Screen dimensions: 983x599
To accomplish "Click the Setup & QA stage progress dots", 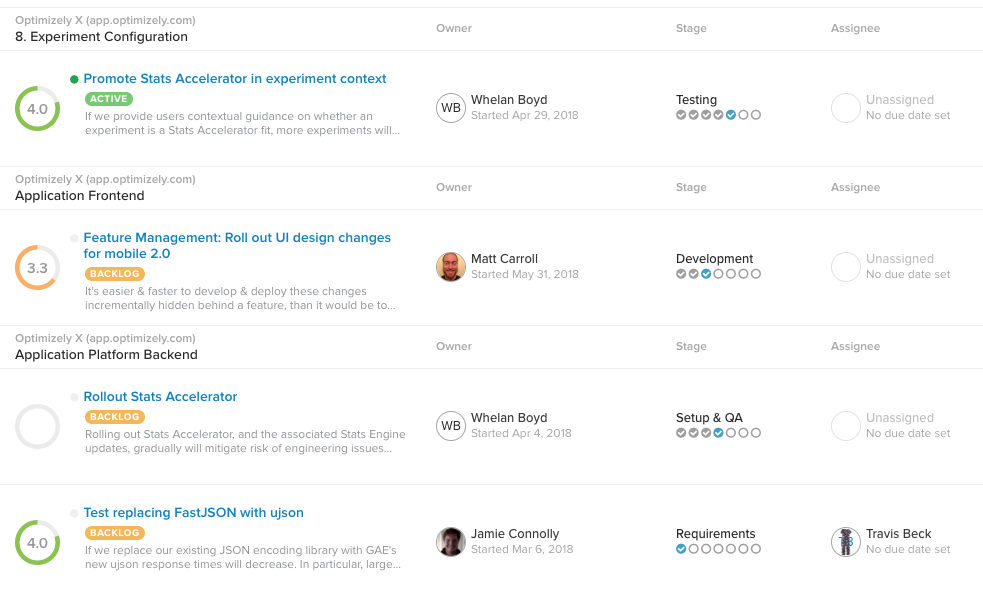I will [x=718, y=433].
